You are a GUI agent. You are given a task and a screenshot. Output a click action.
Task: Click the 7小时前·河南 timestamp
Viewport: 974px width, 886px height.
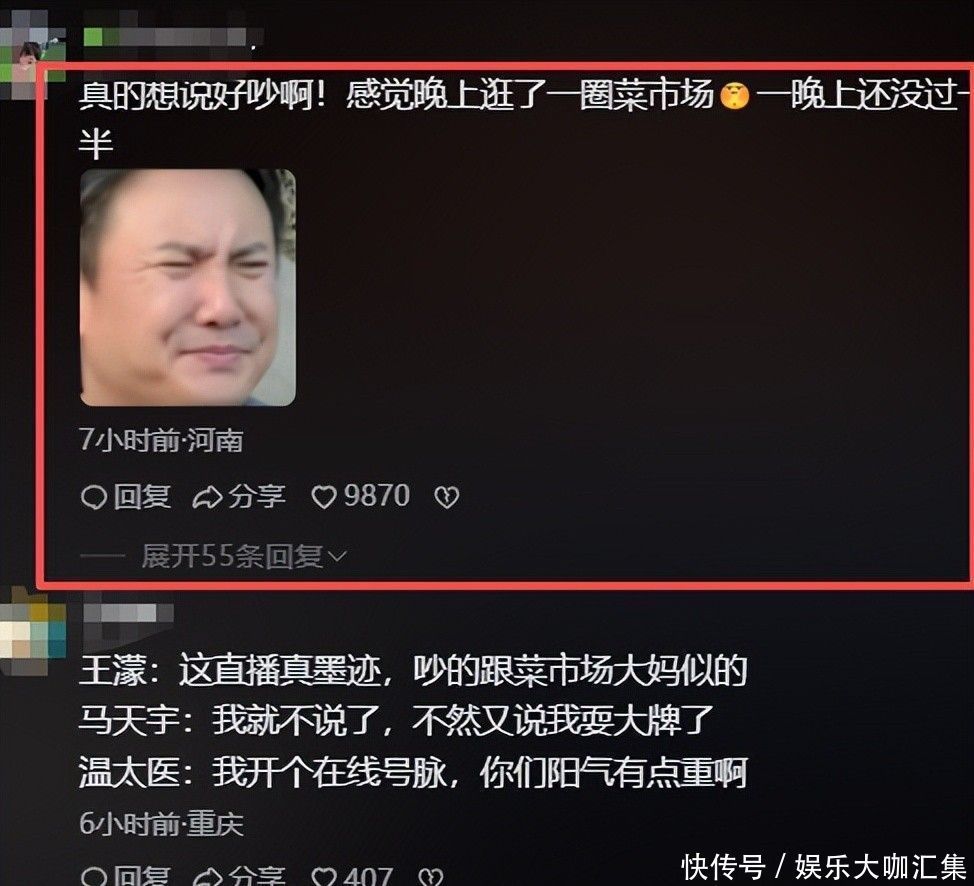point(161,440)
